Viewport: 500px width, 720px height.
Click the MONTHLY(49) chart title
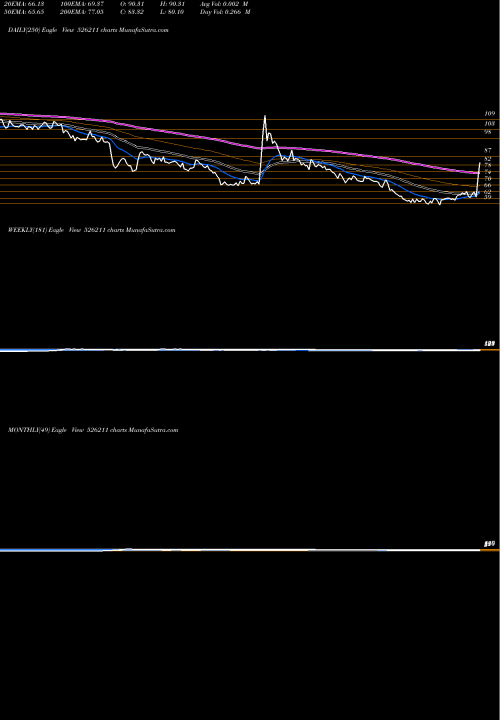pyautogui.click(x=93, y=430)
